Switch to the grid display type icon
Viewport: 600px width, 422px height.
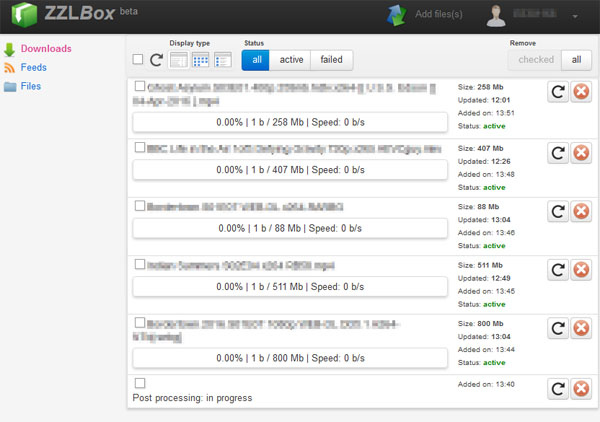(201, 60)
